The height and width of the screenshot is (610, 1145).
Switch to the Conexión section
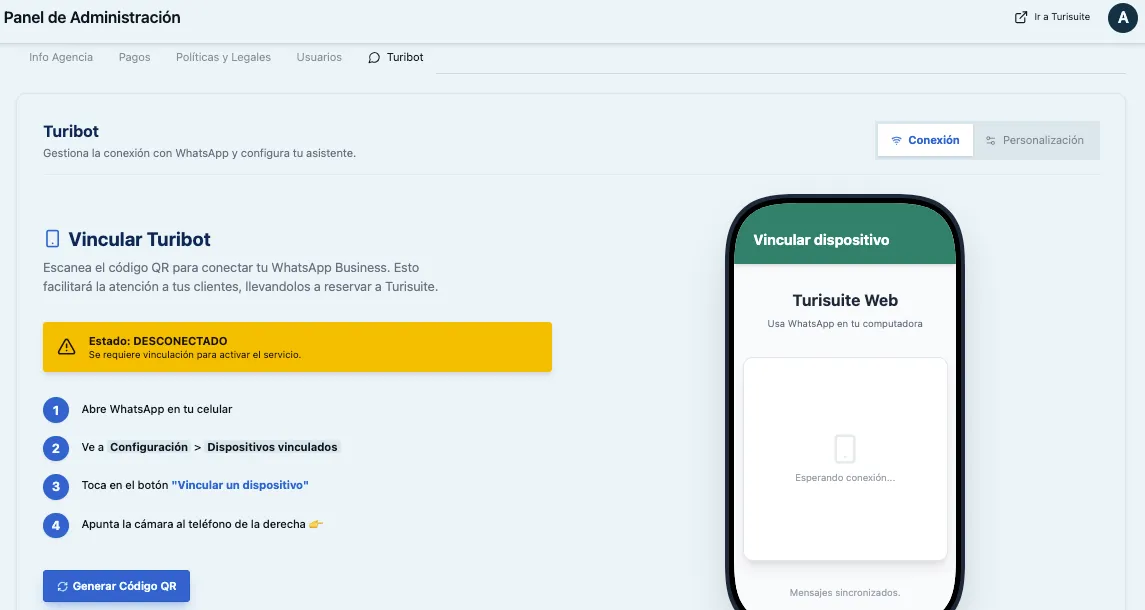click(x=925, y=140)
